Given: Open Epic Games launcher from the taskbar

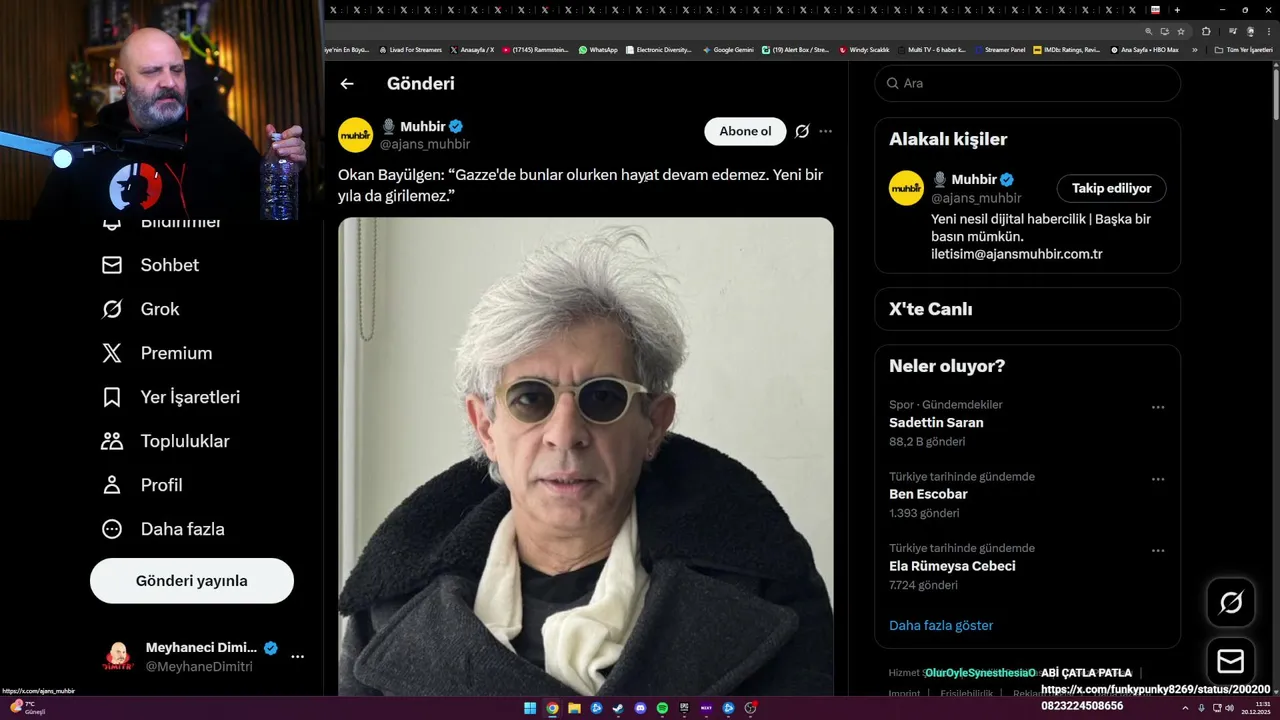Looking at the screenshot, I should point(684,708).
